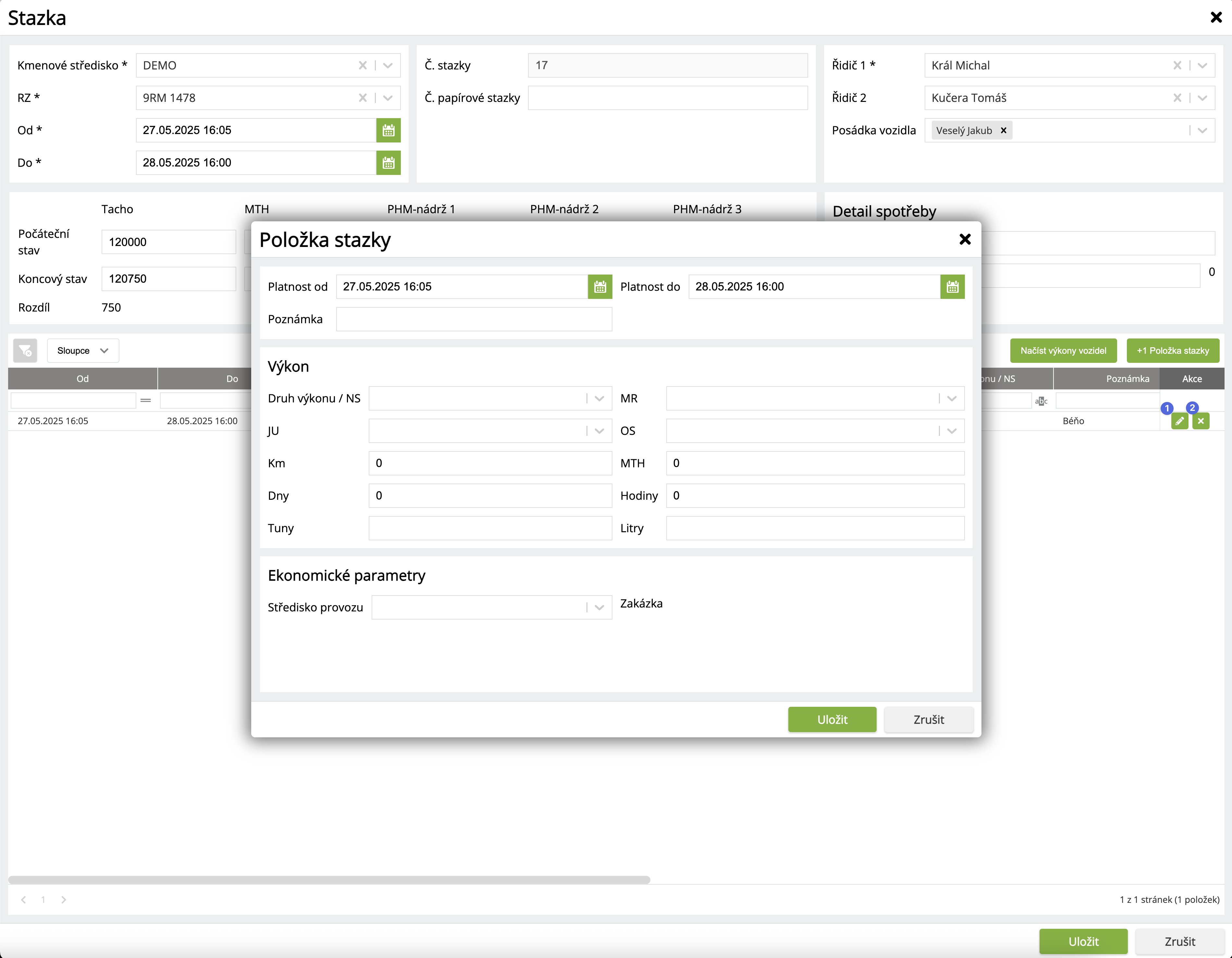Expand the MR dropdown
Screen dimensions: 1232x958
tap(952, 398)
